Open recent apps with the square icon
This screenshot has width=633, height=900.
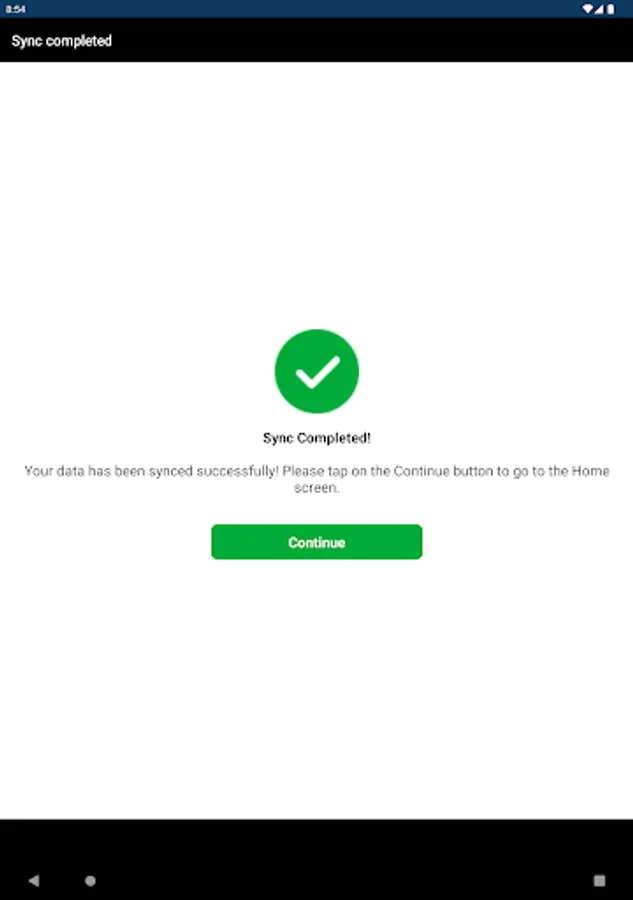[599, 880]
